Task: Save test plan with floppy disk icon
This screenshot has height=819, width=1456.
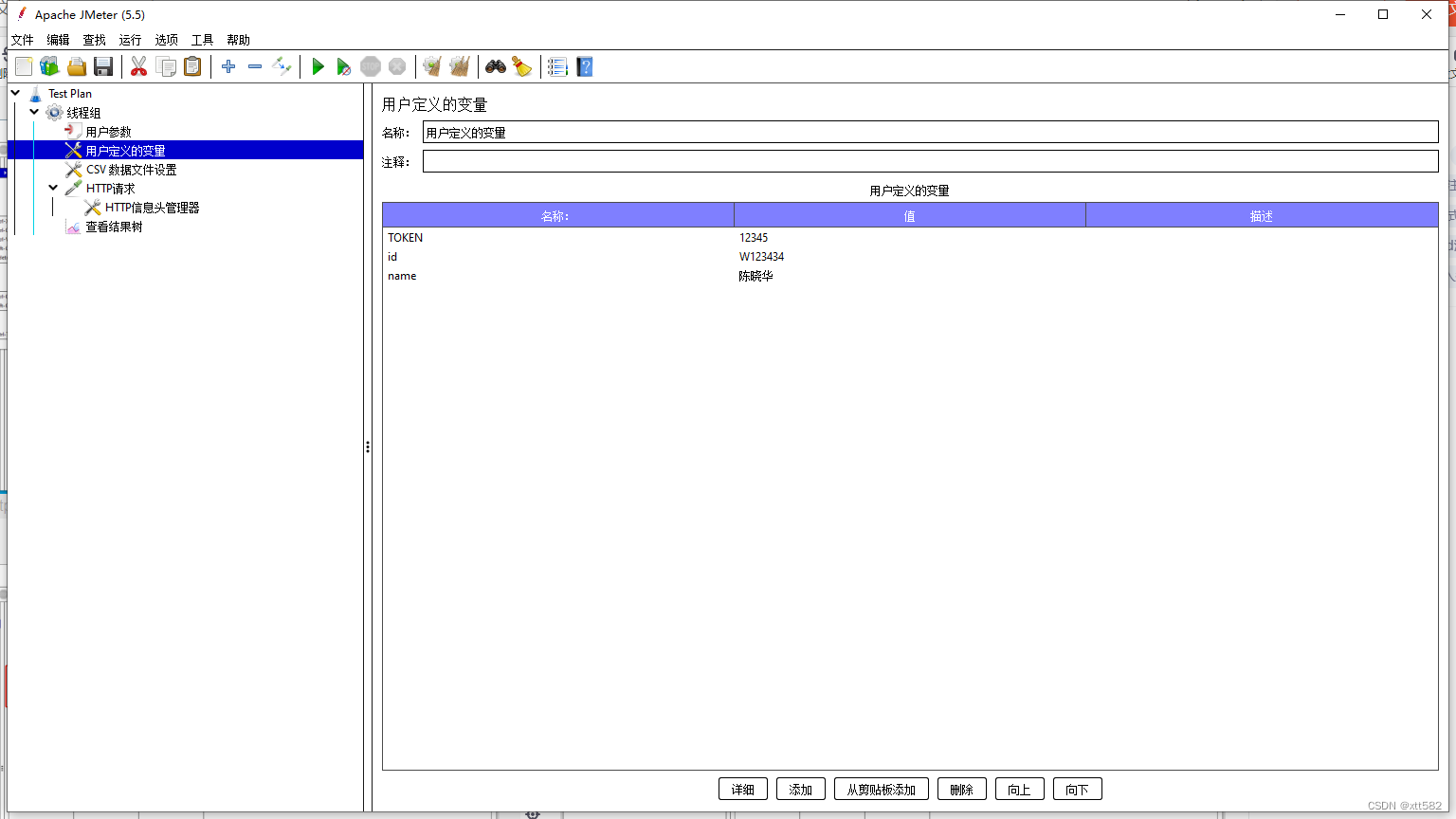Action: [103, 66]
